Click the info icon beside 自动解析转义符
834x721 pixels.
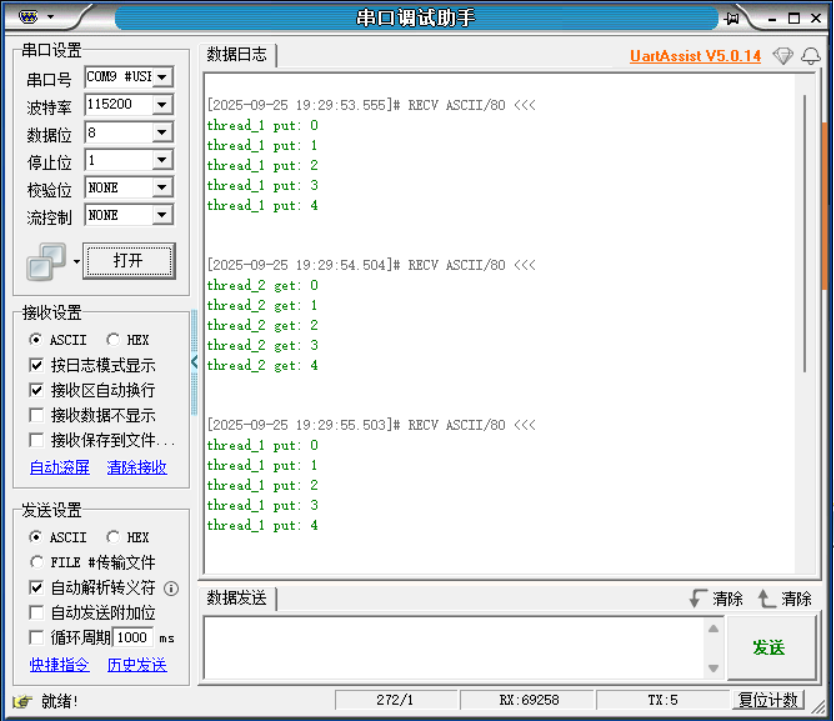click(x=171, y=588)
